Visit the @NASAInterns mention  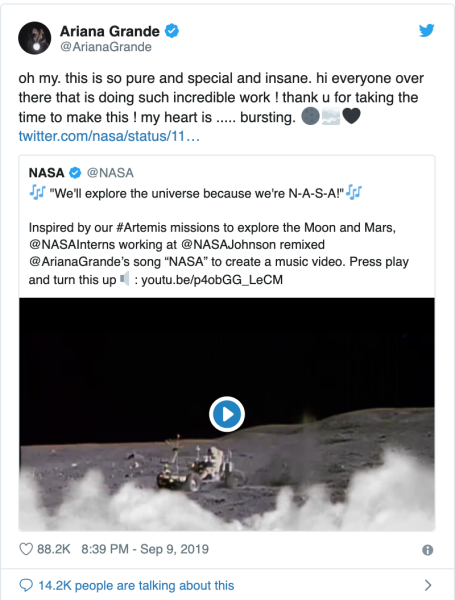click(72, 245)
